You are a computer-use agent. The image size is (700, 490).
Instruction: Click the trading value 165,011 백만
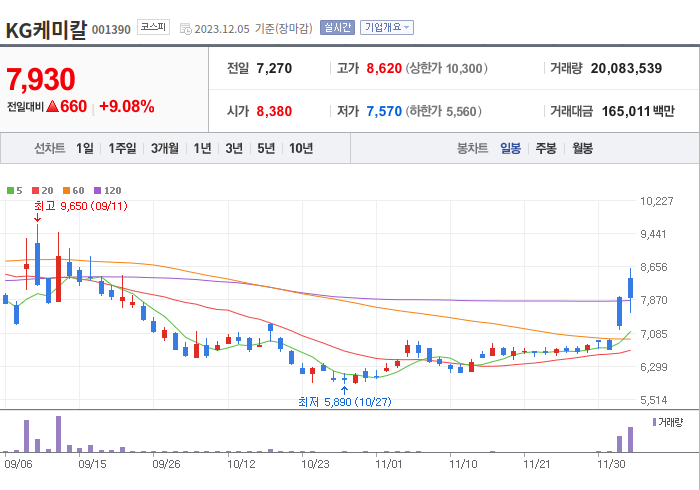[638, 111]
